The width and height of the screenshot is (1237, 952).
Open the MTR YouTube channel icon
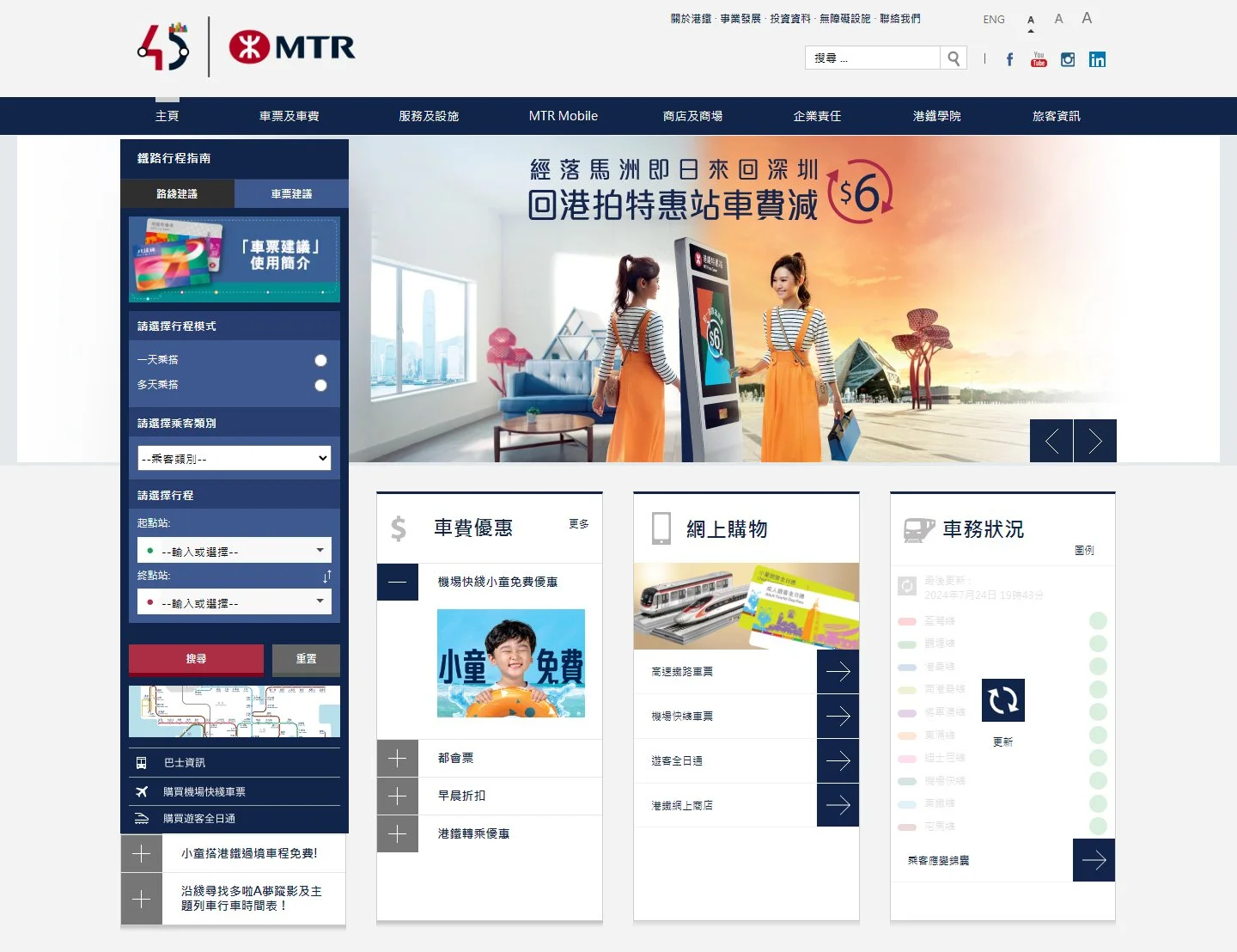click(x=1039, y=59)
